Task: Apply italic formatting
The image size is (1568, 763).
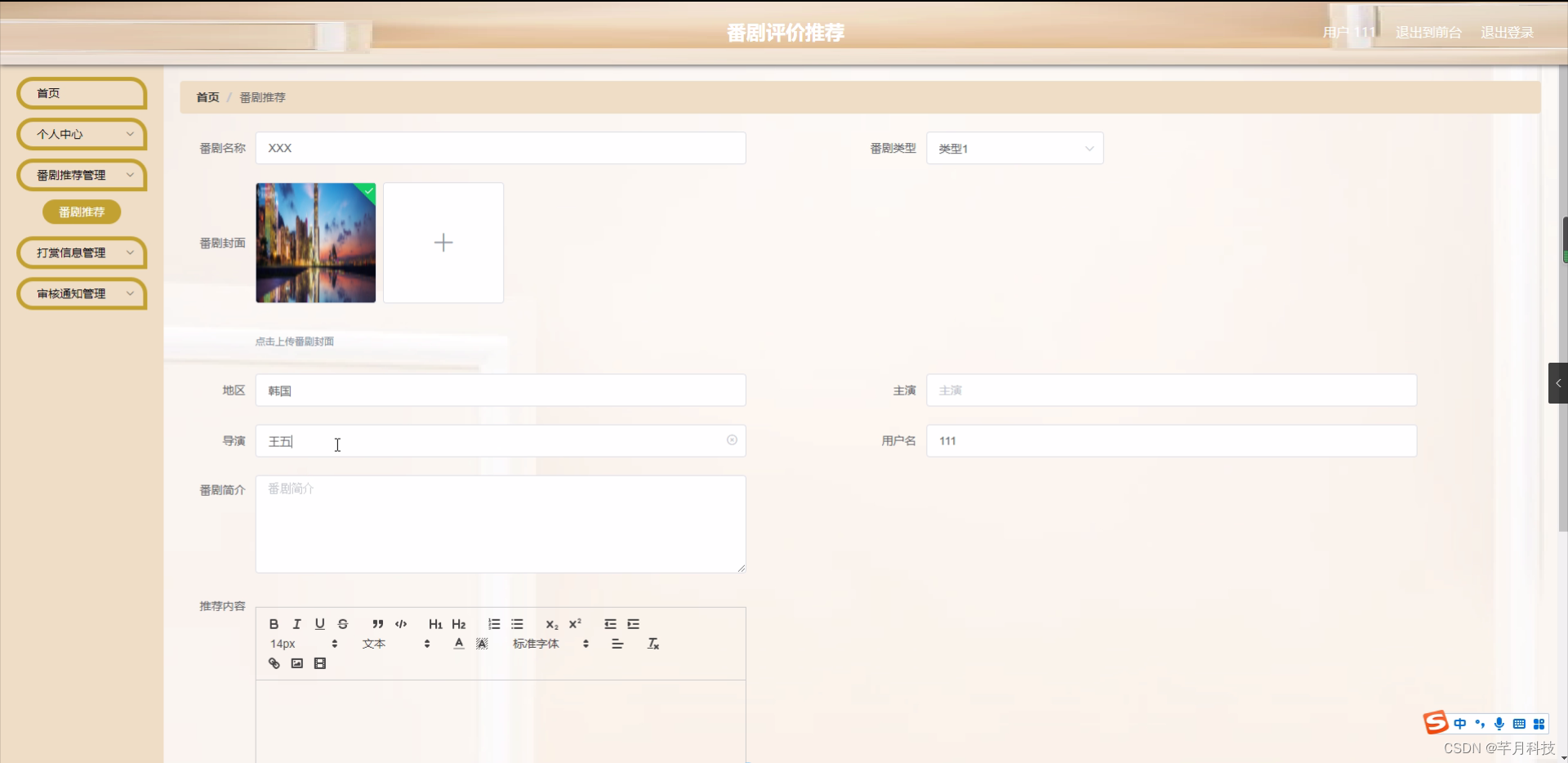Action: (296, 624)
